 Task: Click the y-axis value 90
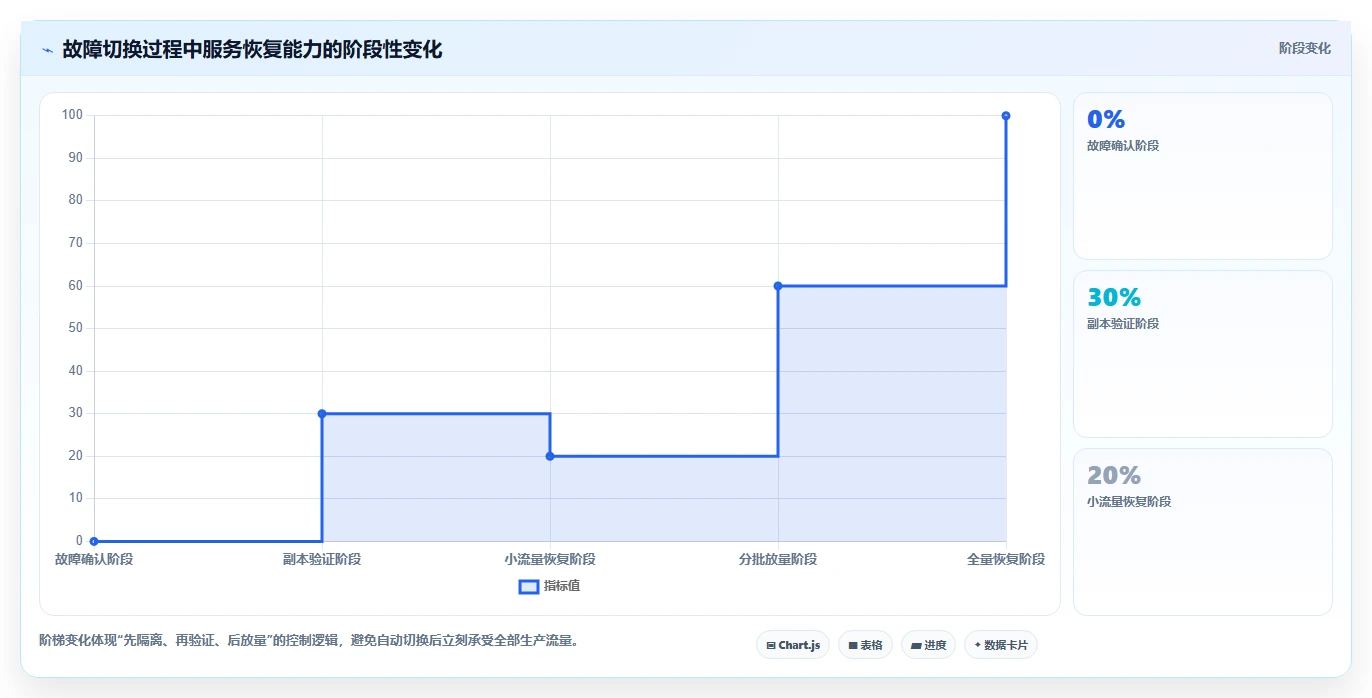[76, 158]
